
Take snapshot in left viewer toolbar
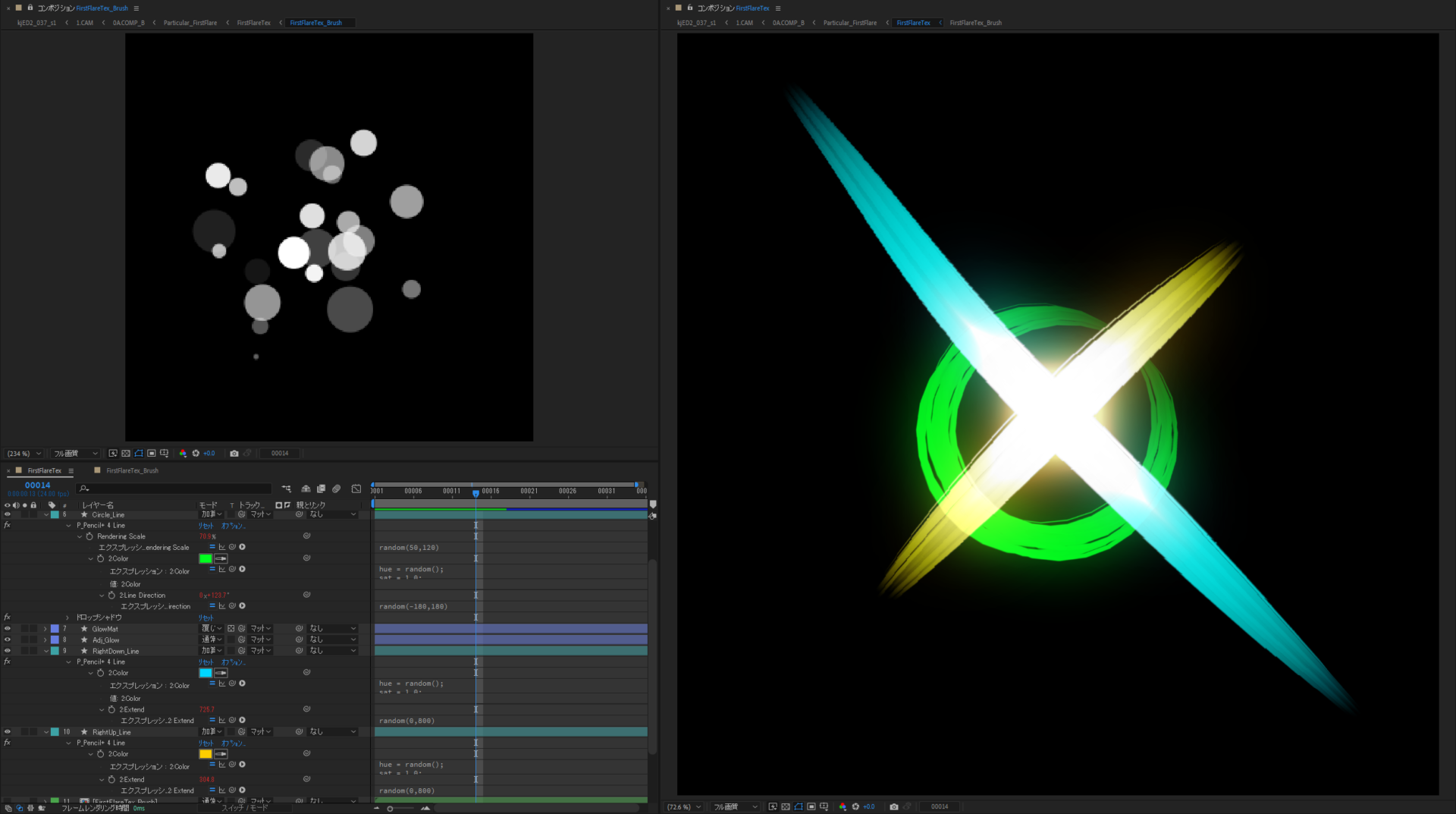pyautogui.click(x=234, y=454)
